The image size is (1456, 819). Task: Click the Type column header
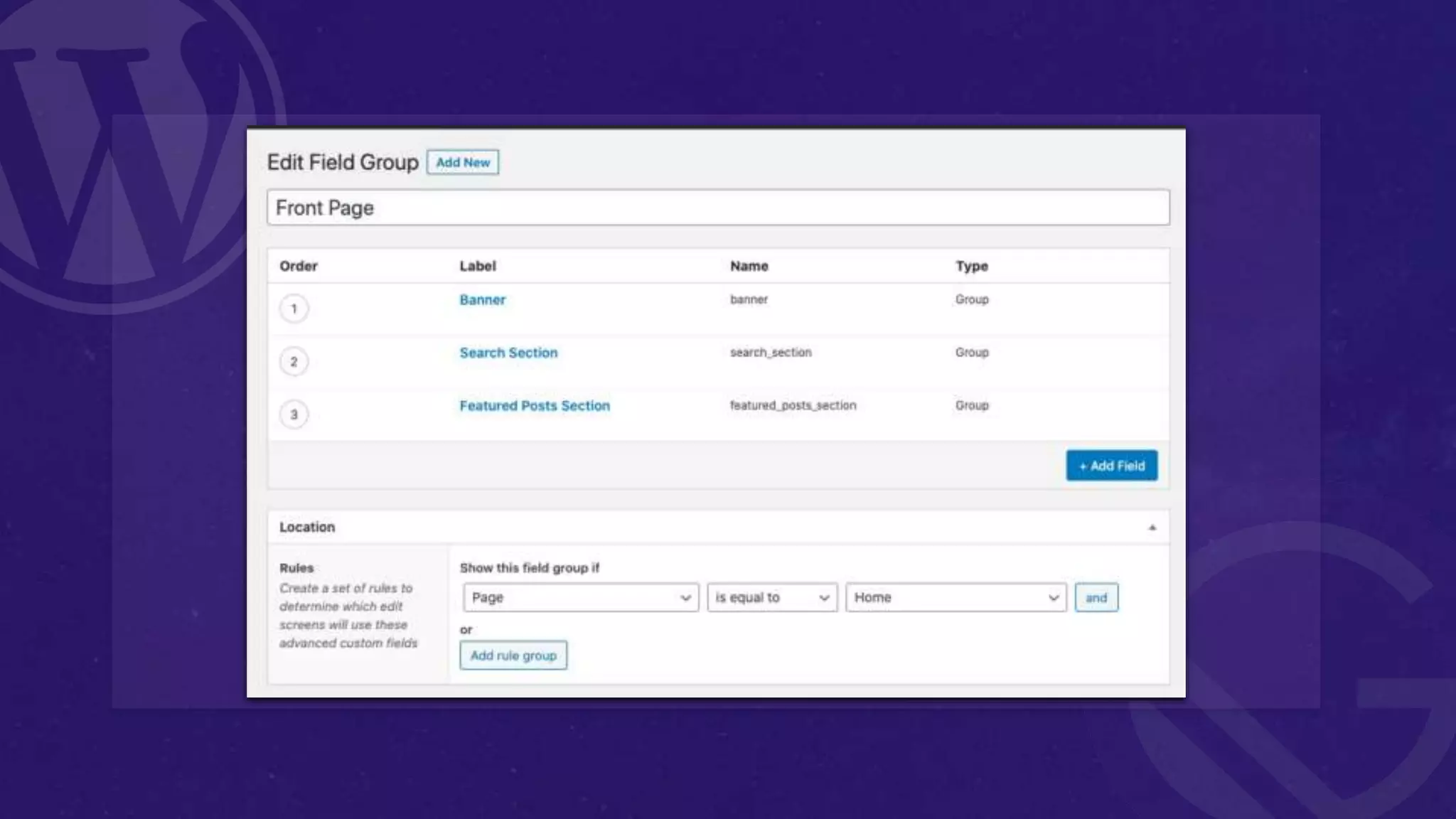click(971, 266)
